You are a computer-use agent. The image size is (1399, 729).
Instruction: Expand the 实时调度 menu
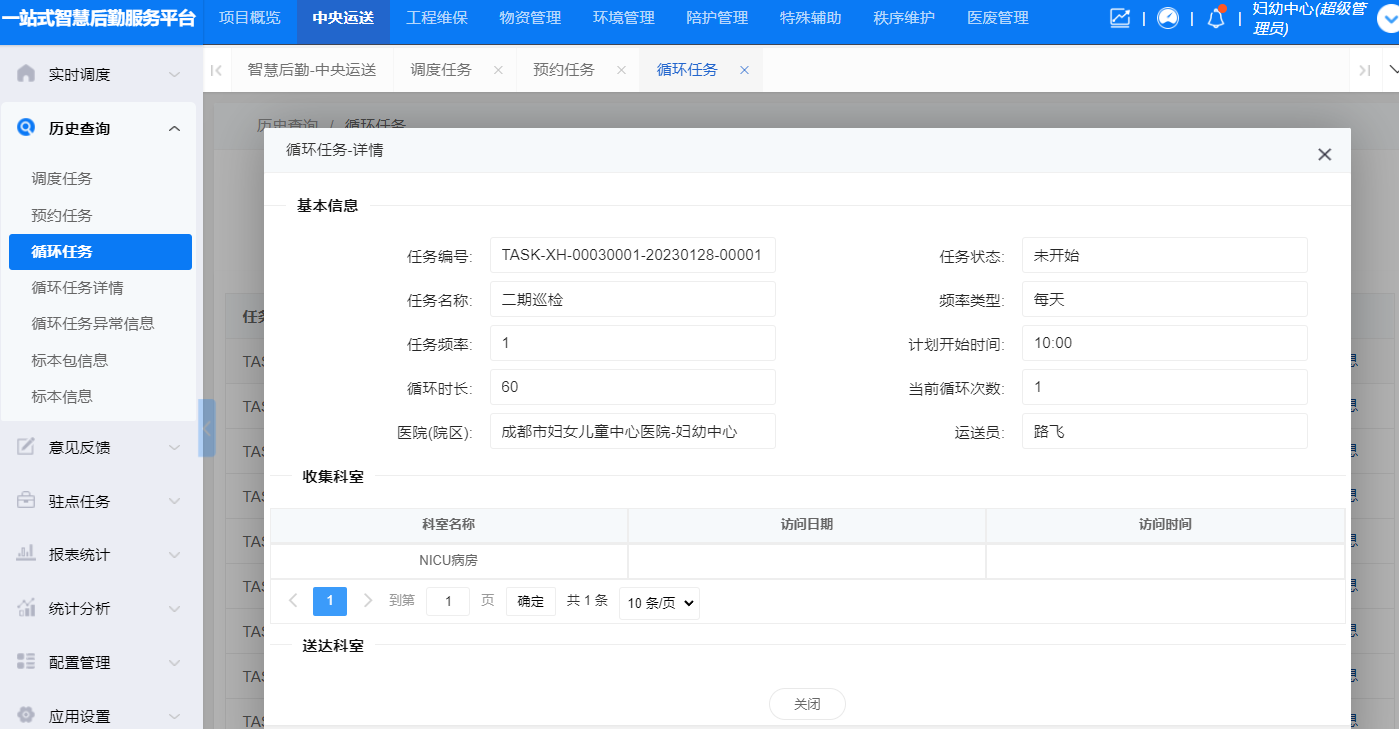point(174,75)
